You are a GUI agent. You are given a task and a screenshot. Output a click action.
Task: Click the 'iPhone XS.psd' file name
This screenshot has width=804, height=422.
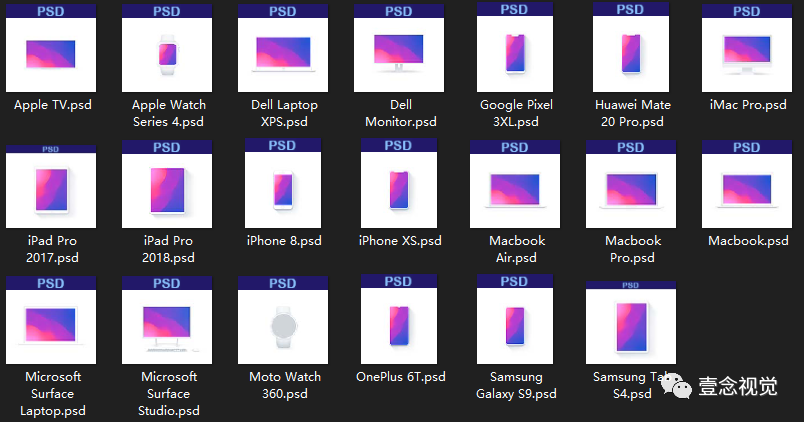[x=400, y=241]
